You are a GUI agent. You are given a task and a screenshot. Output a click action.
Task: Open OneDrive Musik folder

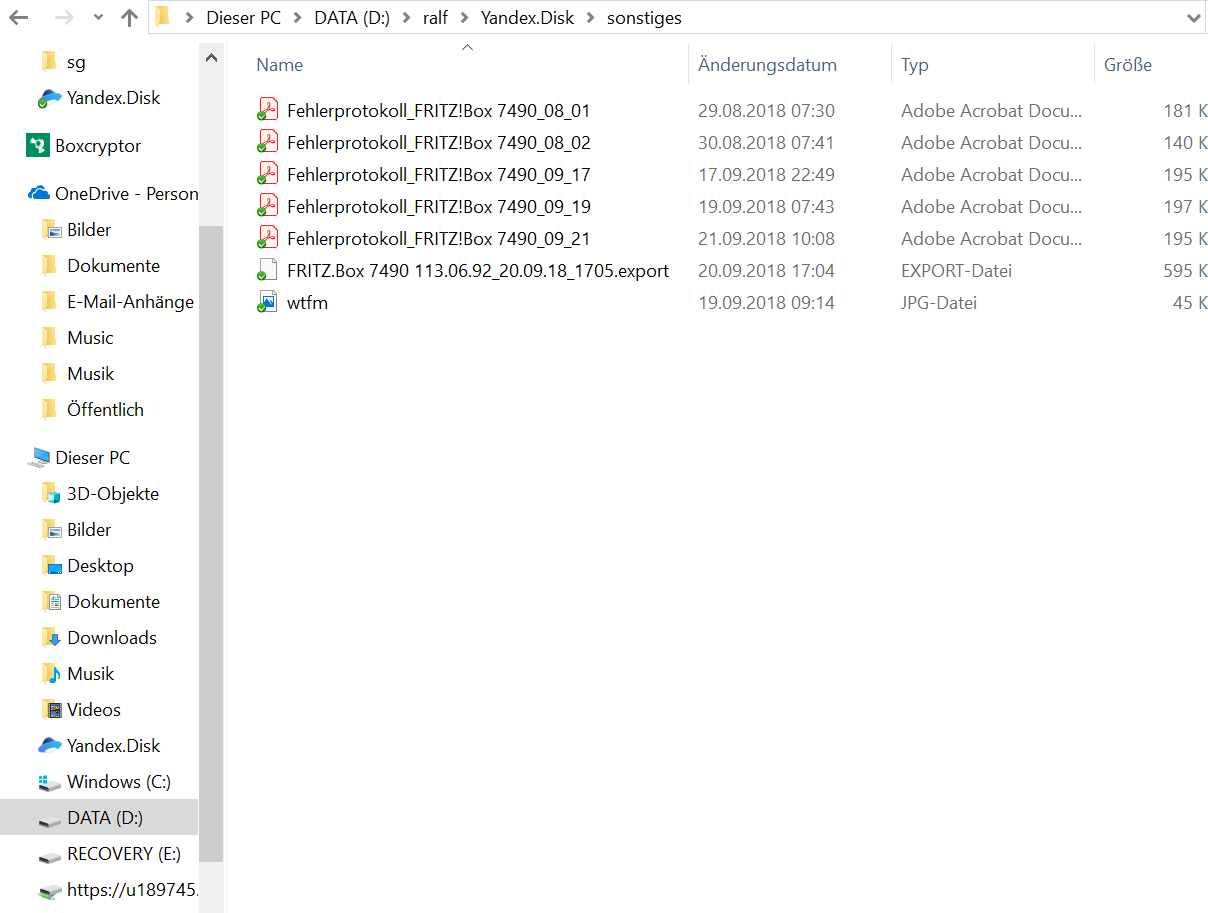(91, 374)
